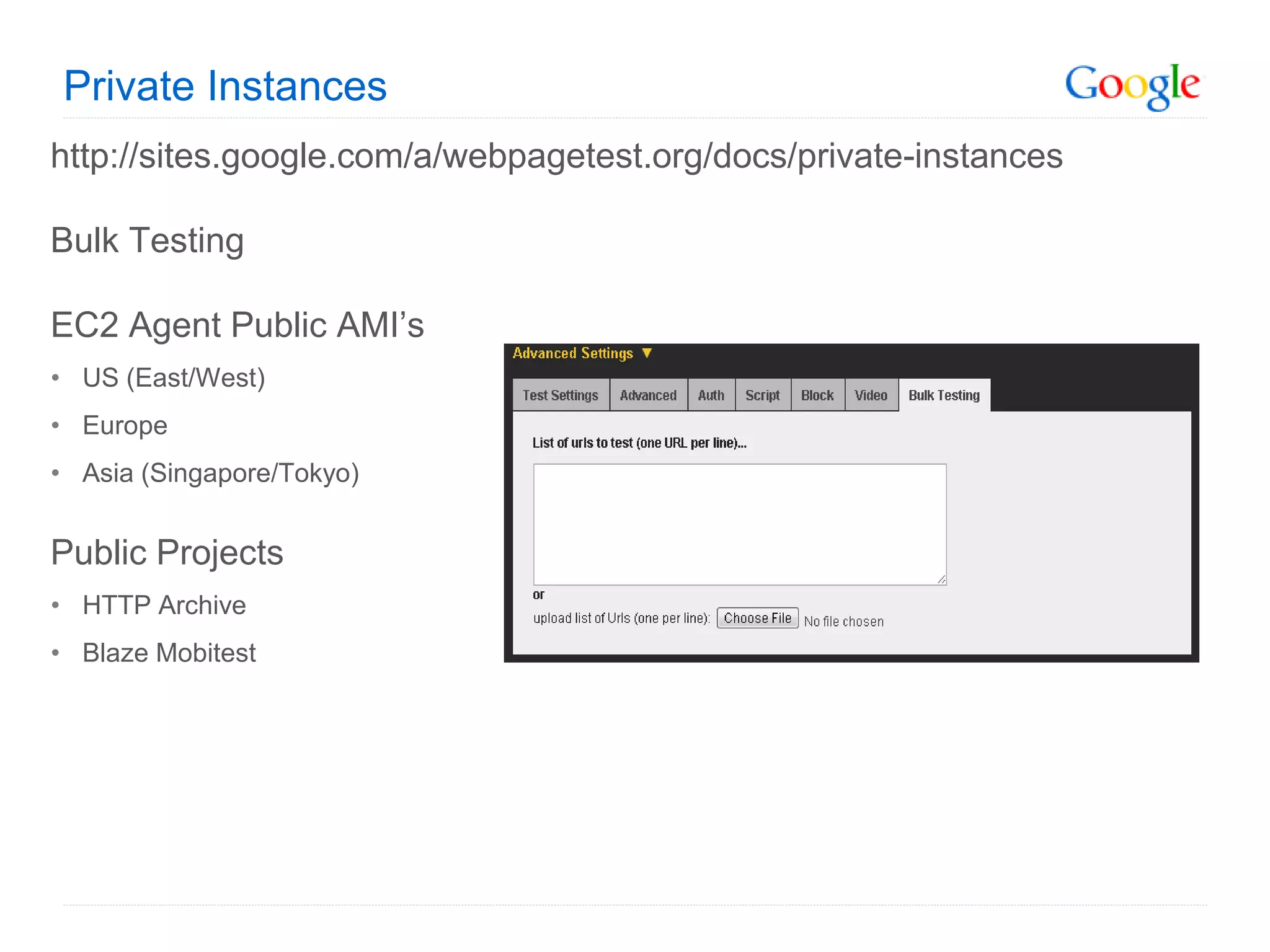Viewport: 1270px width, 952px height.
Task: Click the EC2 Agent Public AMI's heading
Action: pyautogui.click(x=237, y=325)
